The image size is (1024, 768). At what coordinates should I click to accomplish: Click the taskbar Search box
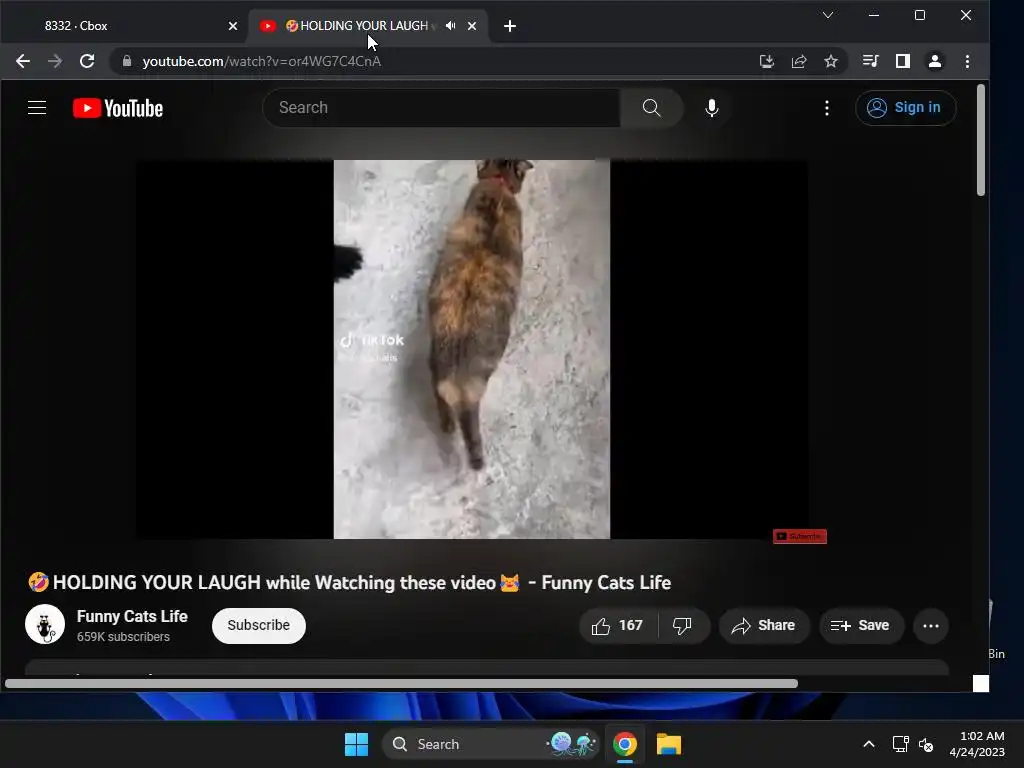click(490, 744)
